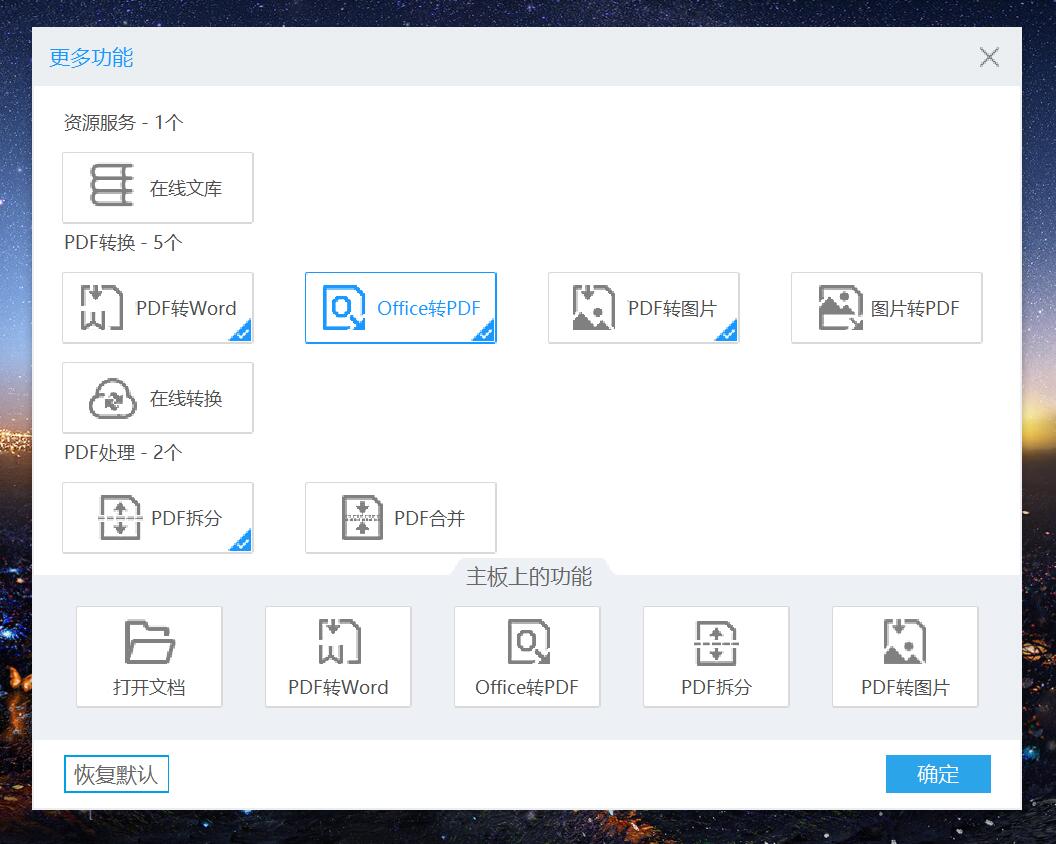
Task: Toggle the blue checkmark on PDF拆分 tile
Action: (242, 542)
